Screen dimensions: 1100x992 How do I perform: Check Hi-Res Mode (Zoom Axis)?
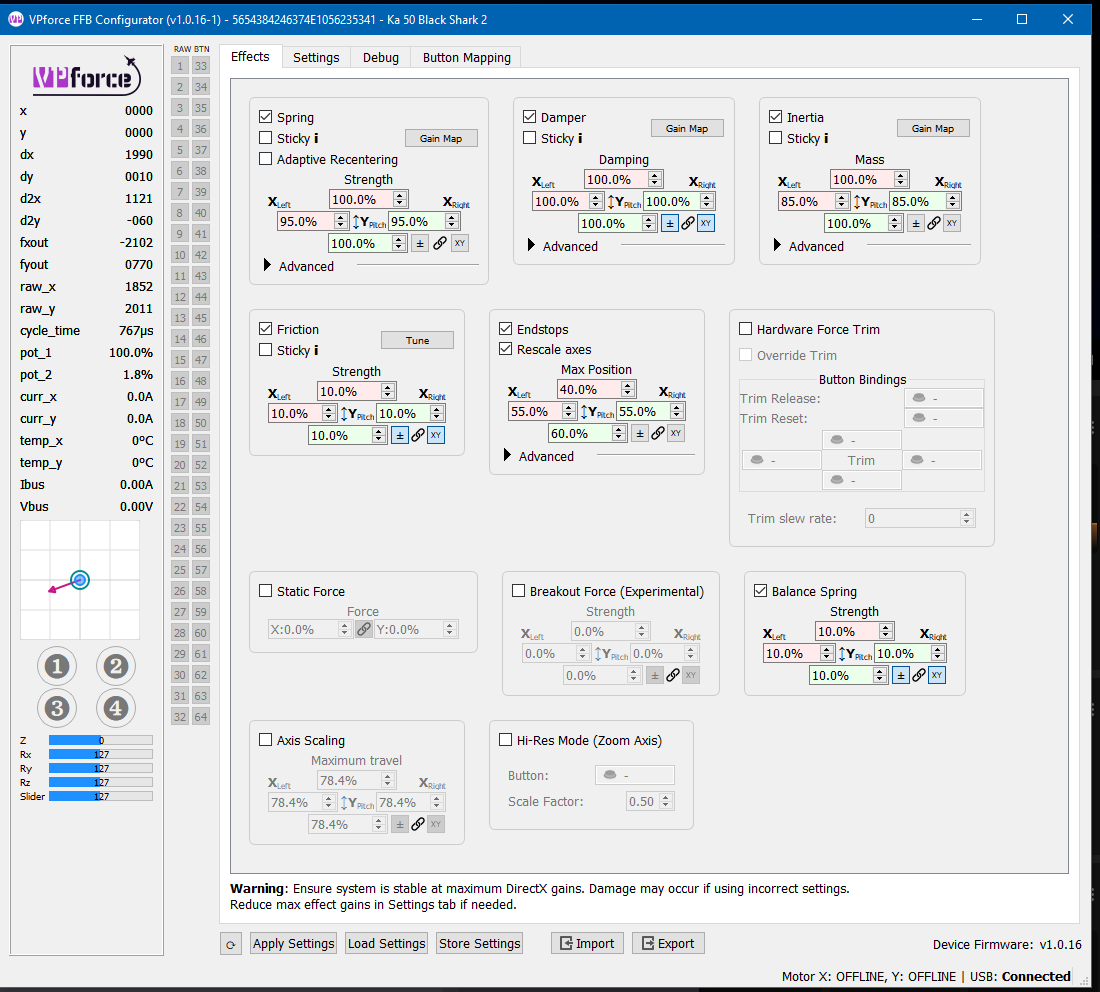[x=505, y=740]
